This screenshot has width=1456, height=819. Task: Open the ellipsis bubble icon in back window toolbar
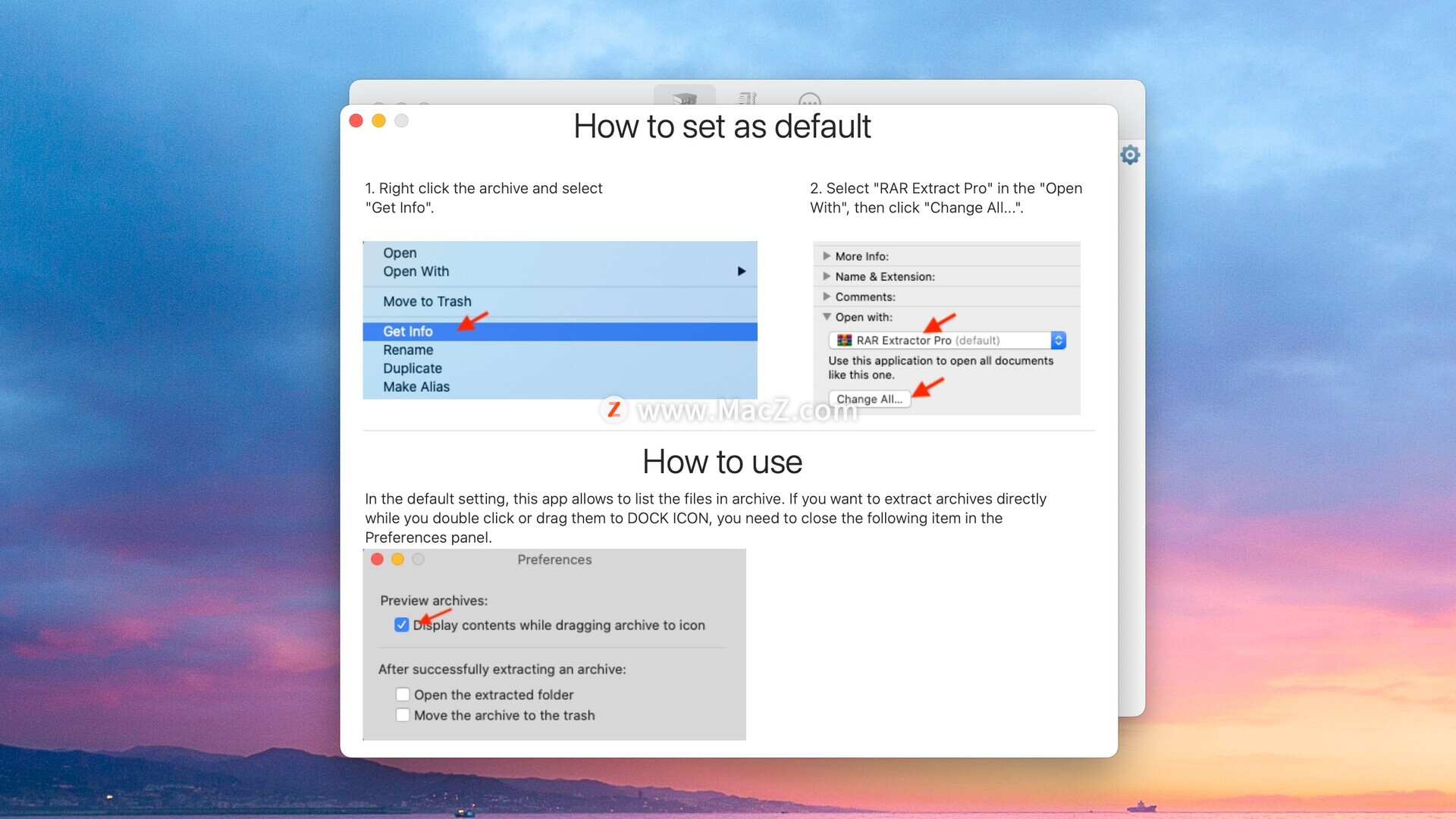click(809, 99)
